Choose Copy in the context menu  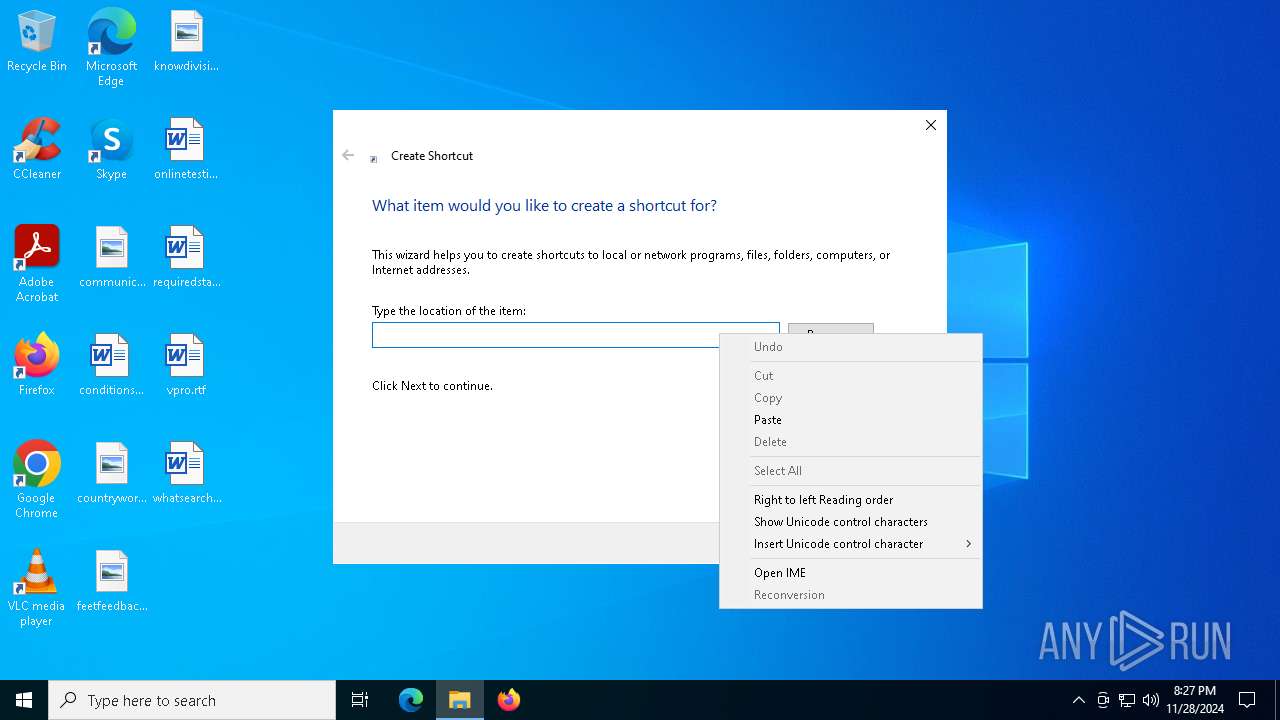point(850,398)
